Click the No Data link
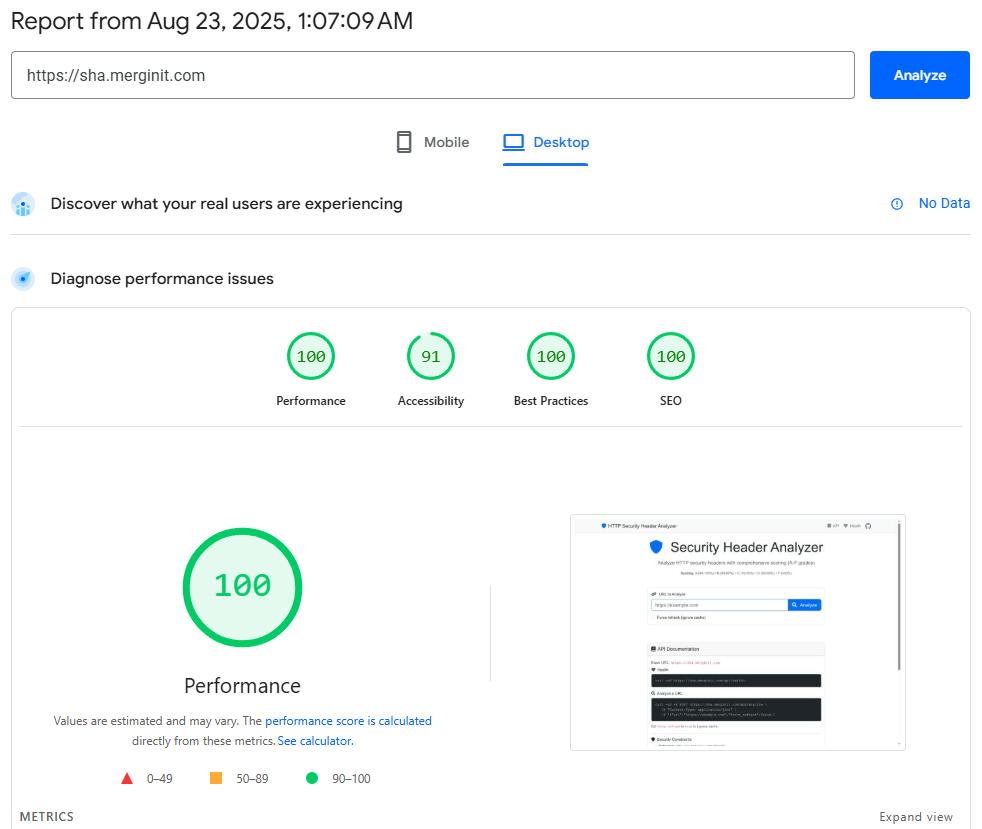 [945, 203]
